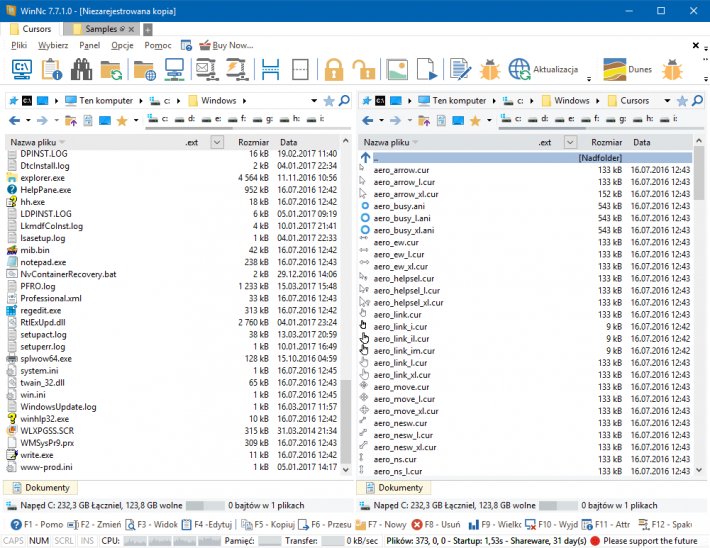Click right panel forward arrow

(x=395, y=120)
